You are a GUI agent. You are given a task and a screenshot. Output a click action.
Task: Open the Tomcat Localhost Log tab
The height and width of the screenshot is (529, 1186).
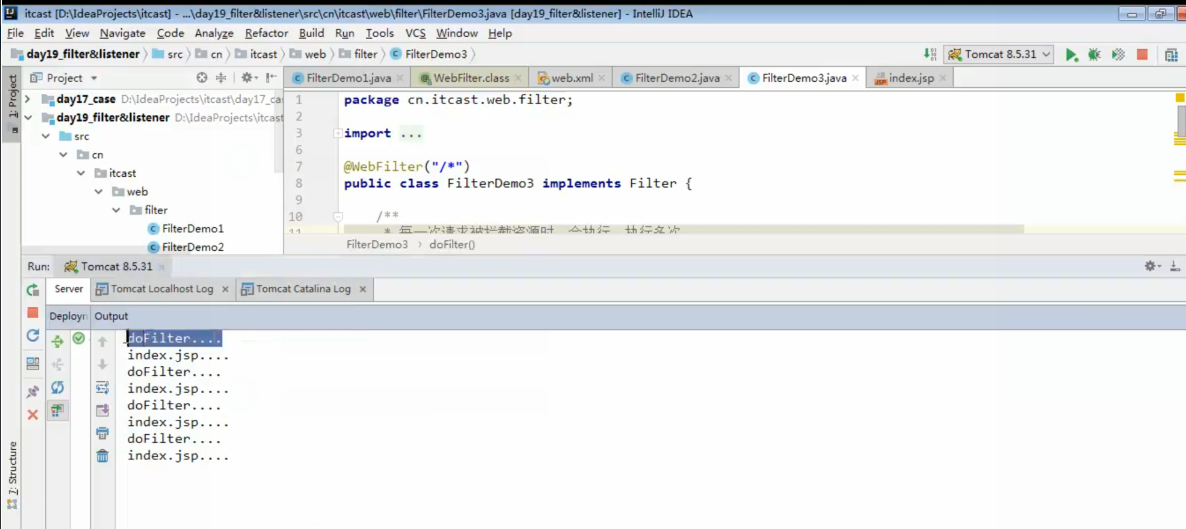[x=162, y=289]
